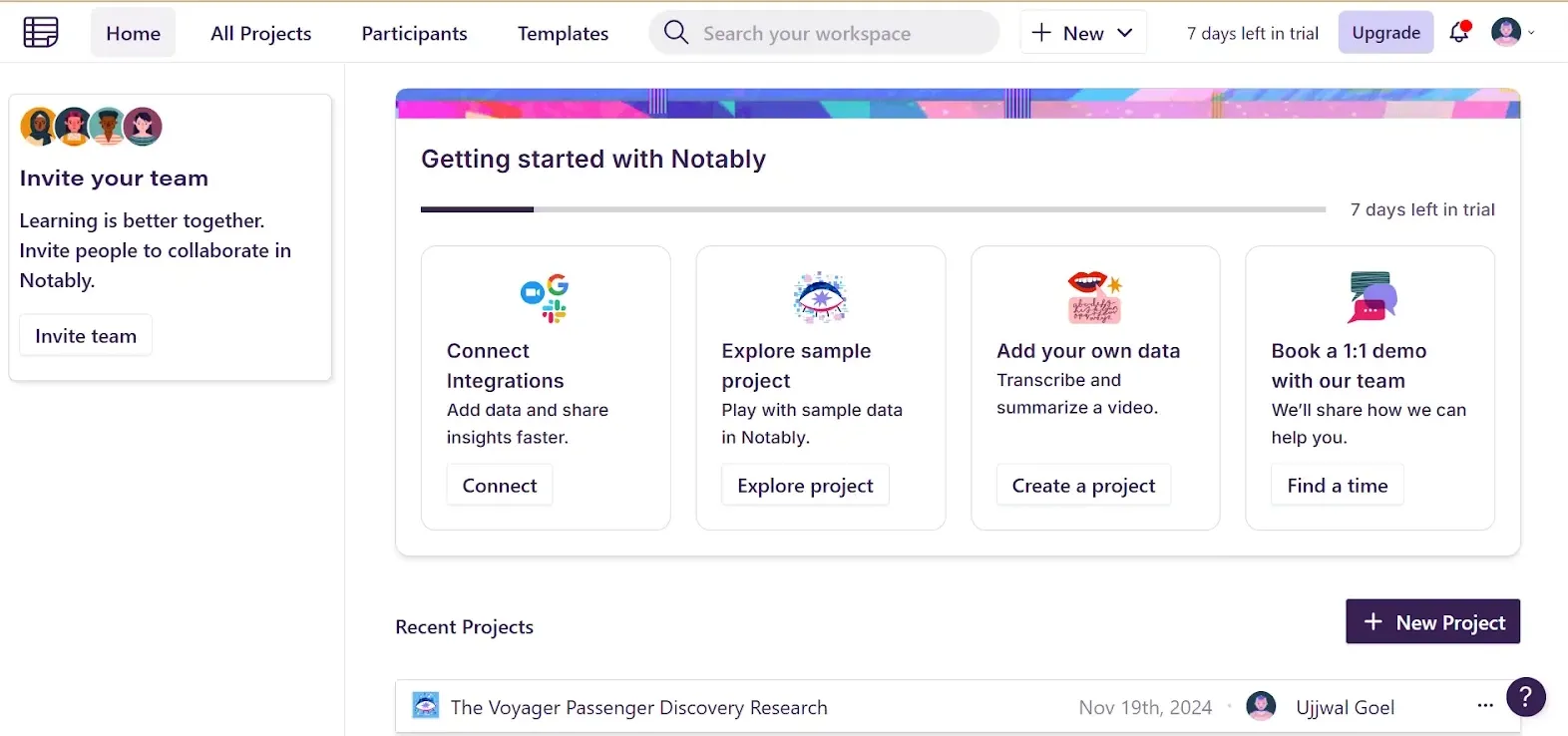This screenshot has width=1568, height=736.
Task: Open the three-dot menu for Voyager project
Action: click(1484, 706)
